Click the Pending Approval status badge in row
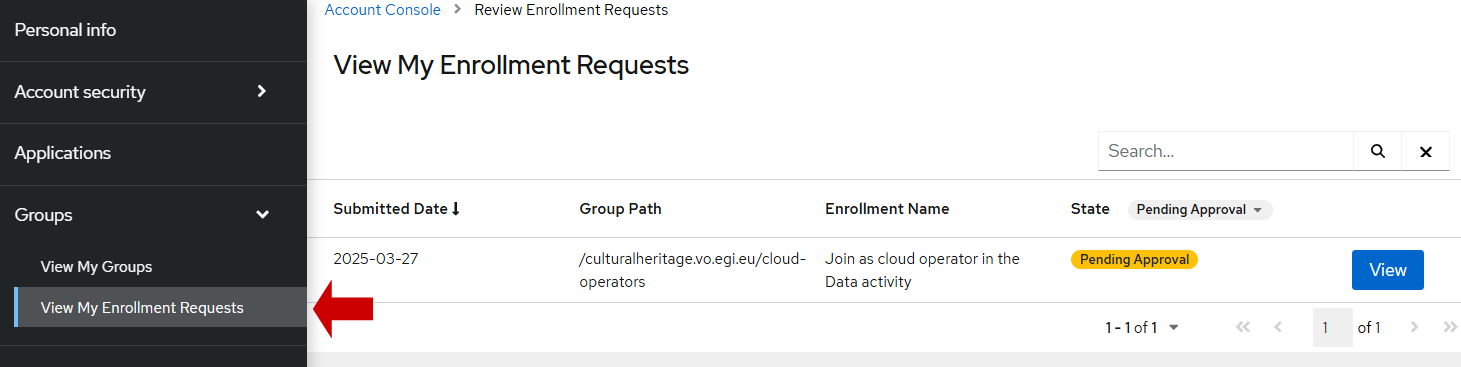This screenshot has height=367, width=1461. (x=1134, y=259)
